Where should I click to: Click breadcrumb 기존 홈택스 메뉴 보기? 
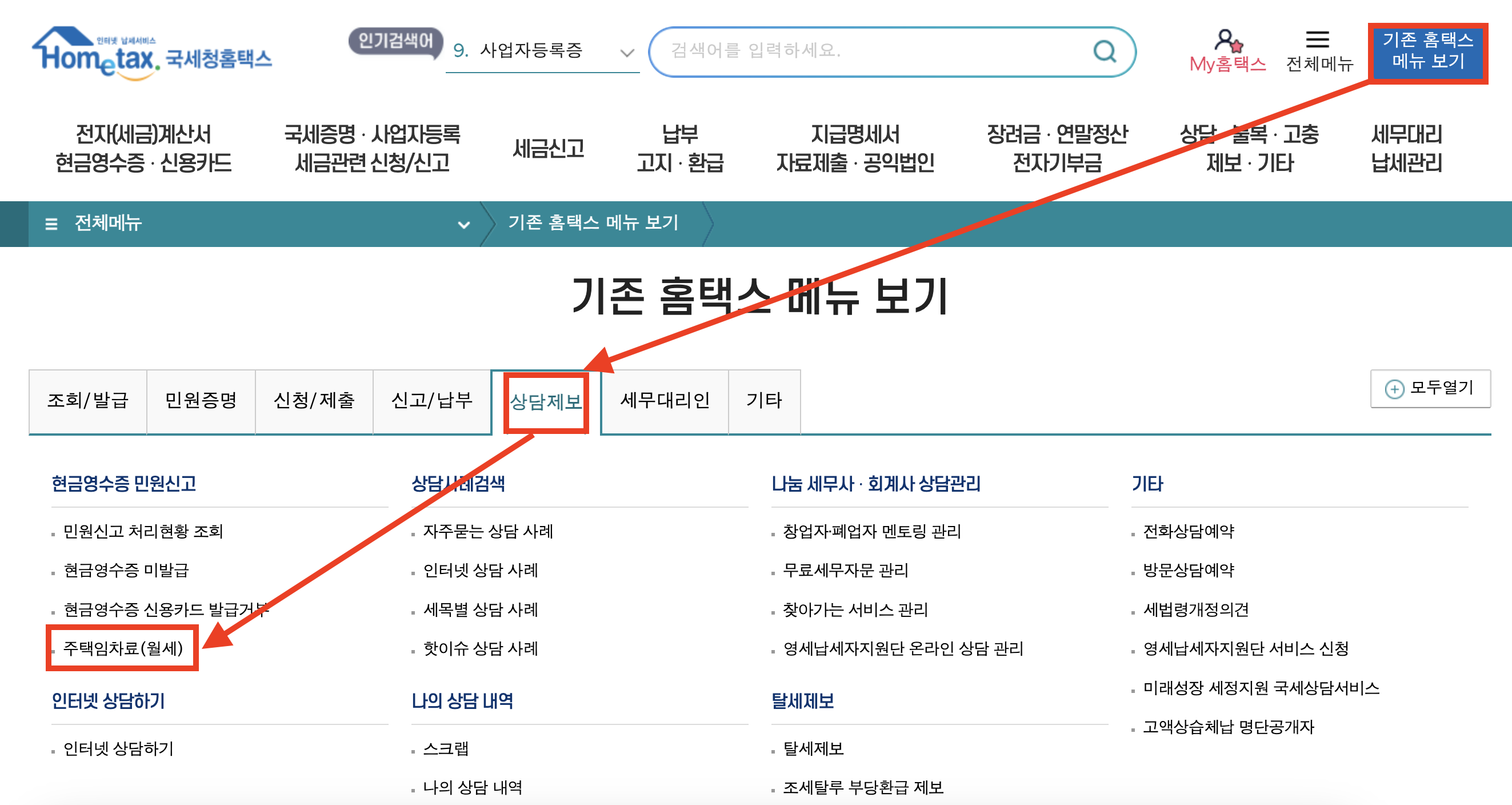[x=593, y=222]
